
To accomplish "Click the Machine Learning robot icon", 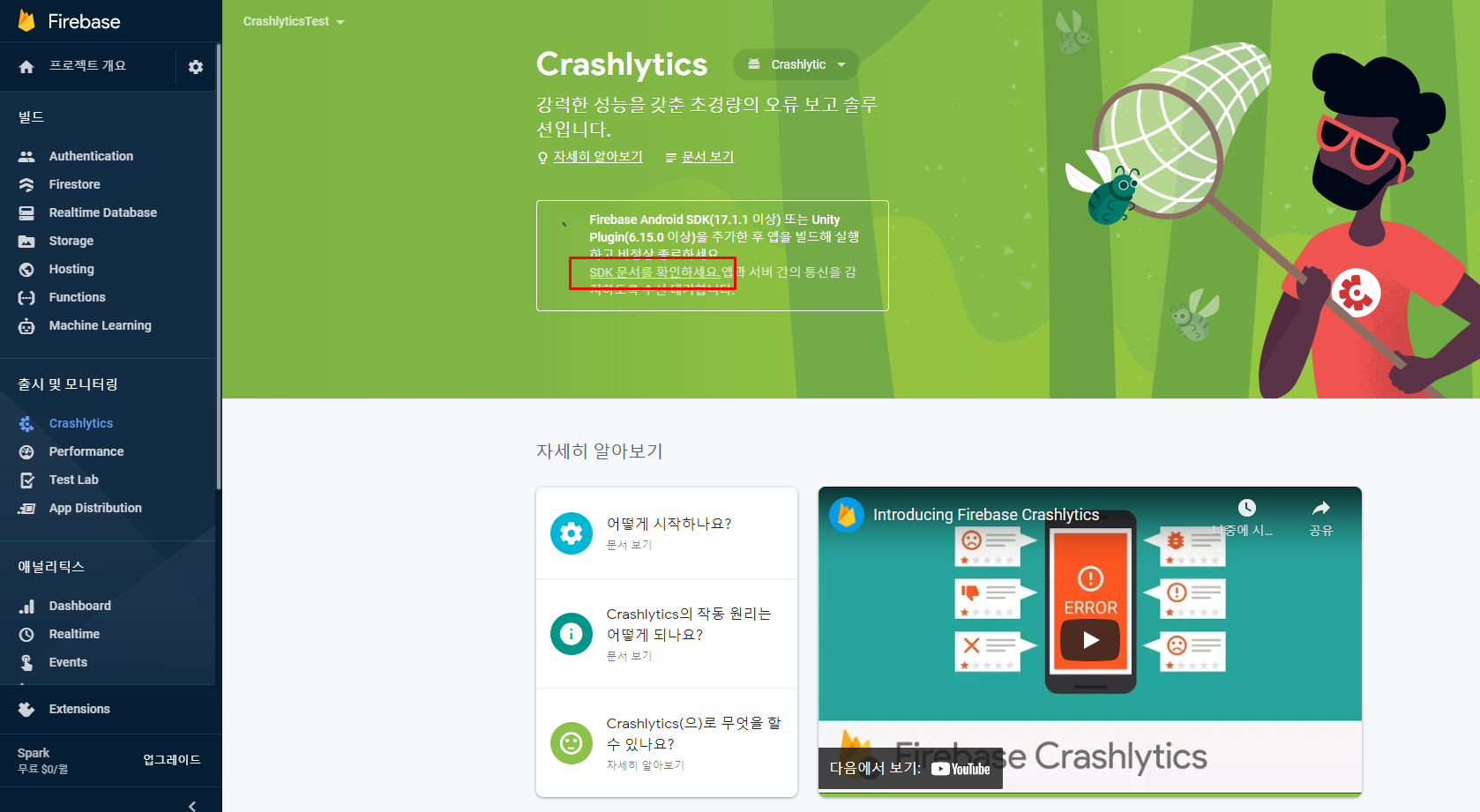I will click(x=26, y=325).
